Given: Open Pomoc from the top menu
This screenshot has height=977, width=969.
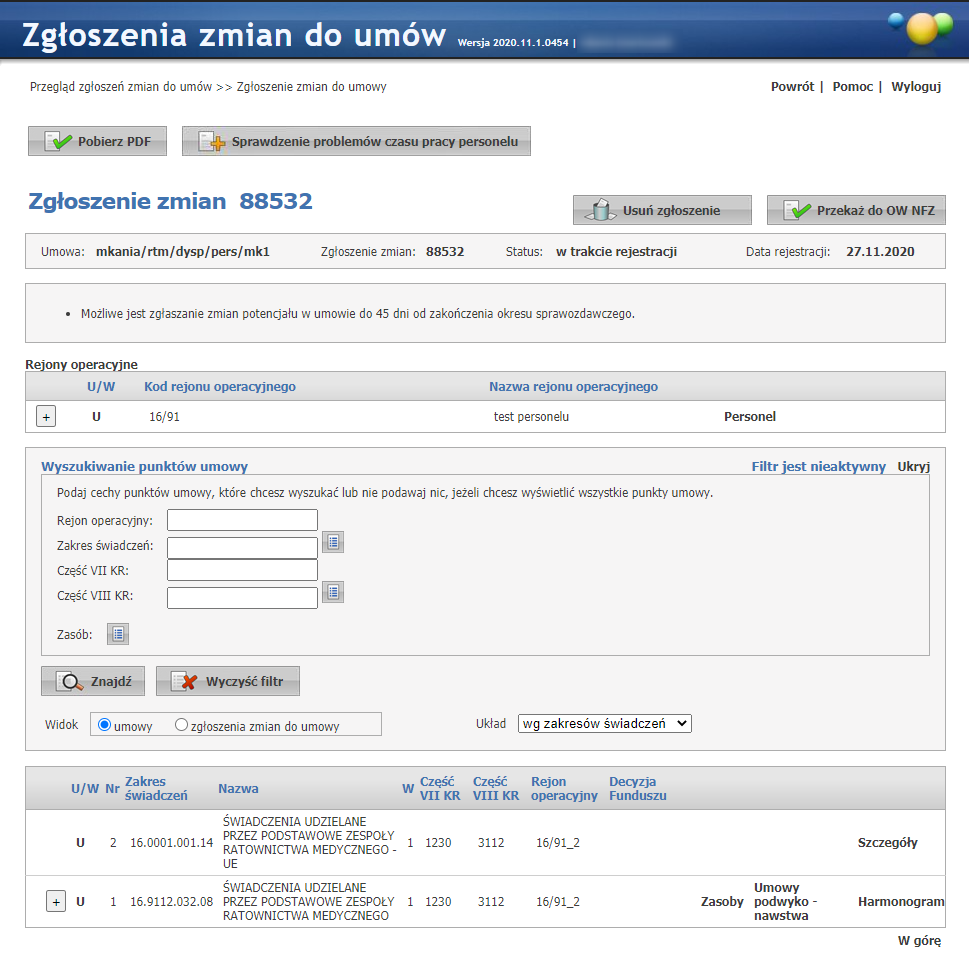Looking at the screenshot, I should [x=852, y=87].
